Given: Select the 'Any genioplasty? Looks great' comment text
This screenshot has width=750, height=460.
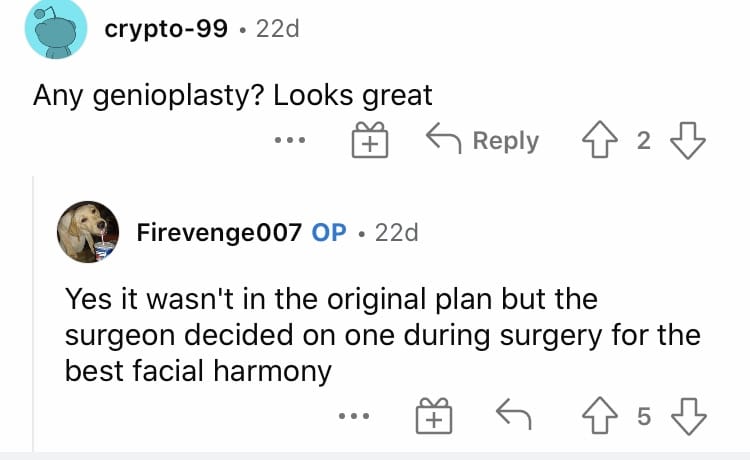Looking at the screenshot, I should (x=232, y=96).
